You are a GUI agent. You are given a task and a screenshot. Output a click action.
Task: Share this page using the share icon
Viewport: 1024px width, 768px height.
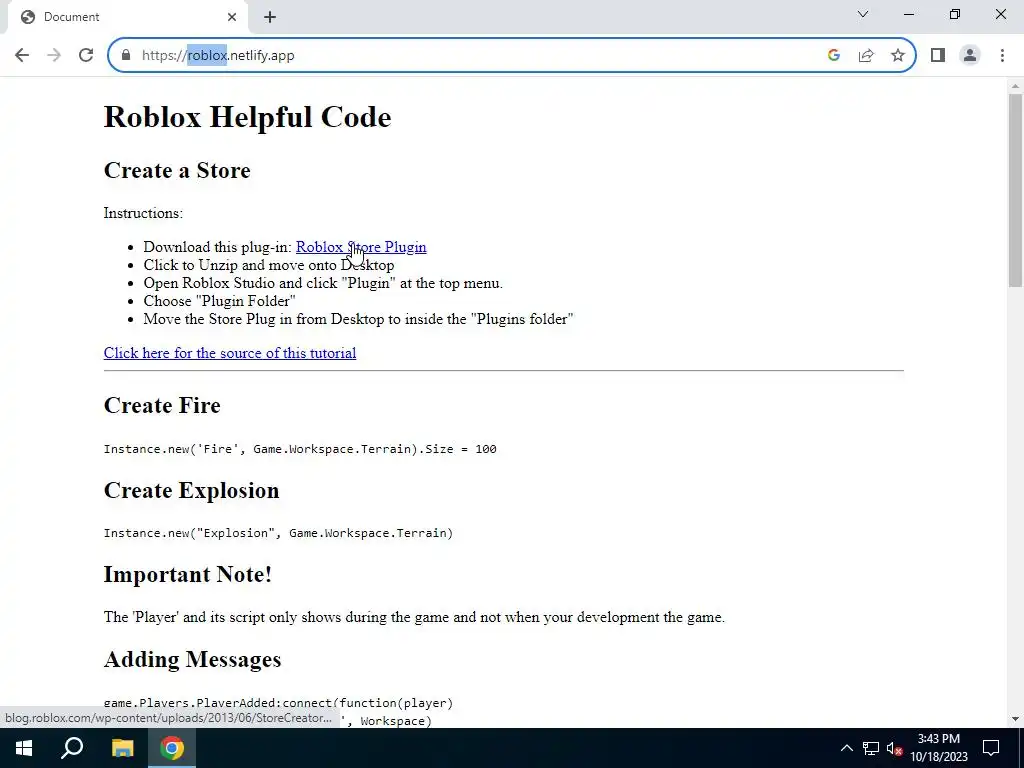(866, 56)
